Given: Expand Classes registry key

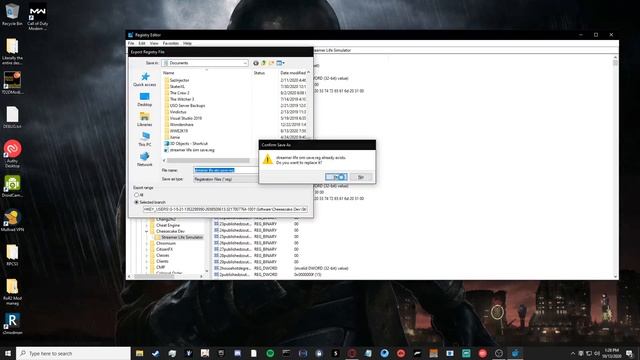Looking at the screenshot, I should coord(147,255).
